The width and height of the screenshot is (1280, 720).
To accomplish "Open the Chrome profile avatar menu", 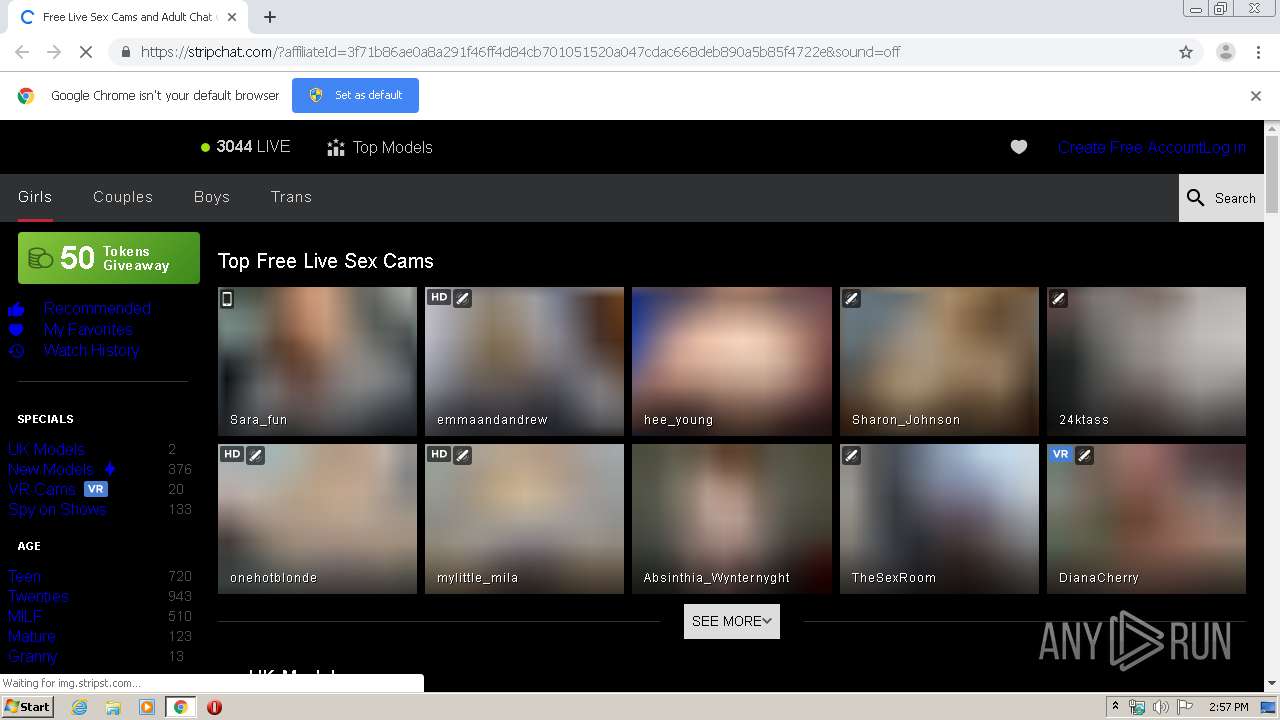I will pyautogui.click(x=1225, y=52).
